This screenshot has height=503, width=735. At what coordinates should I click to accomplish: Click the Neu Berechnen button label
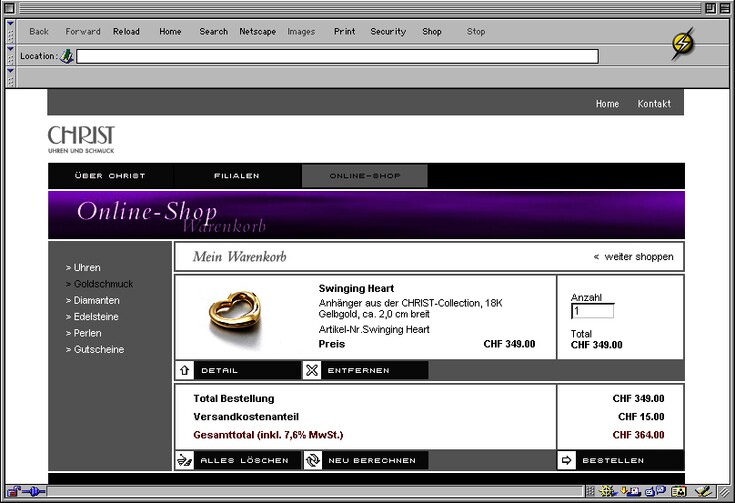pos(372,460)
